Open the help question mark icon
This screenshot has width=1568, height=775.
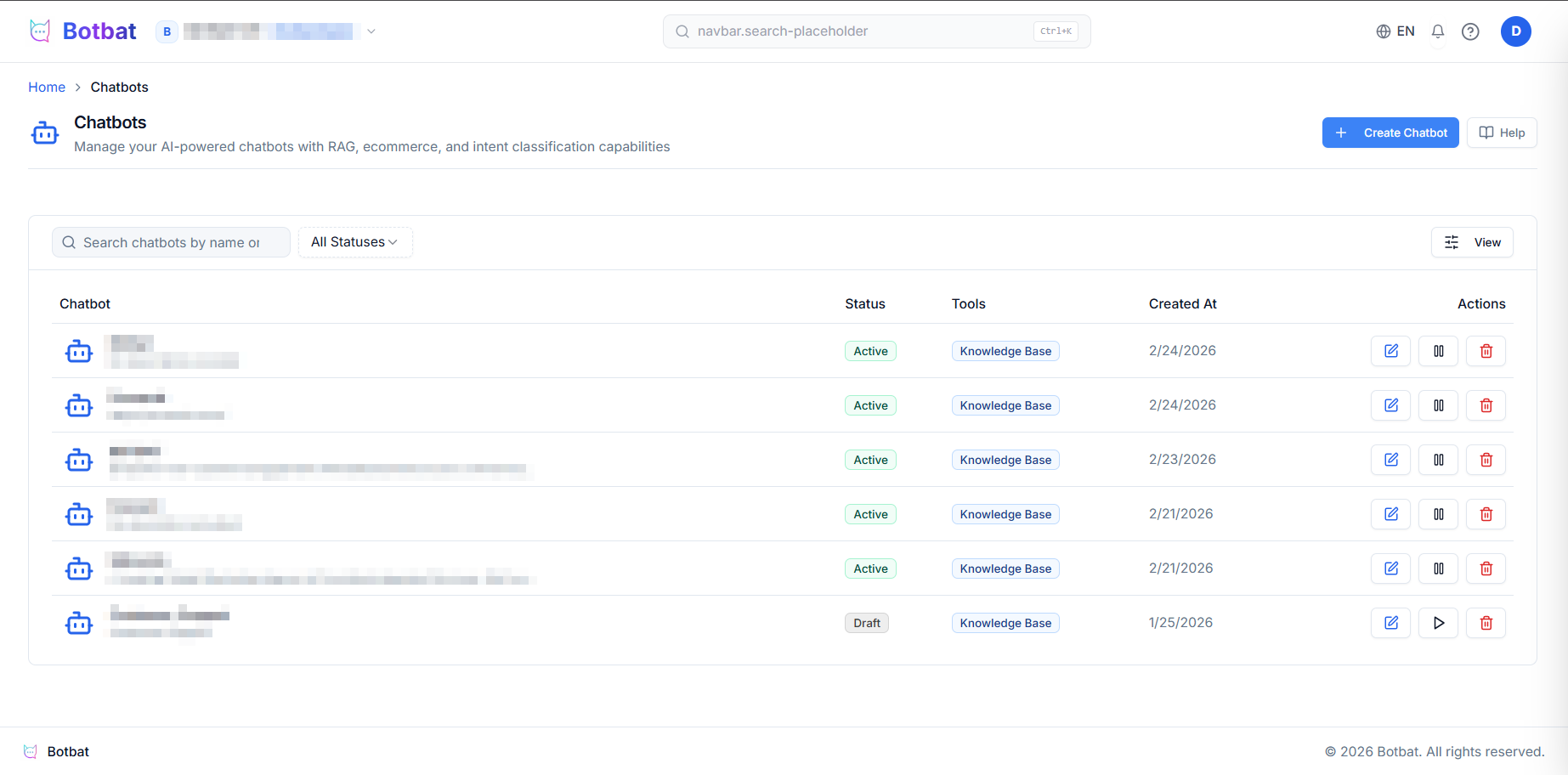click(1470, 31)
